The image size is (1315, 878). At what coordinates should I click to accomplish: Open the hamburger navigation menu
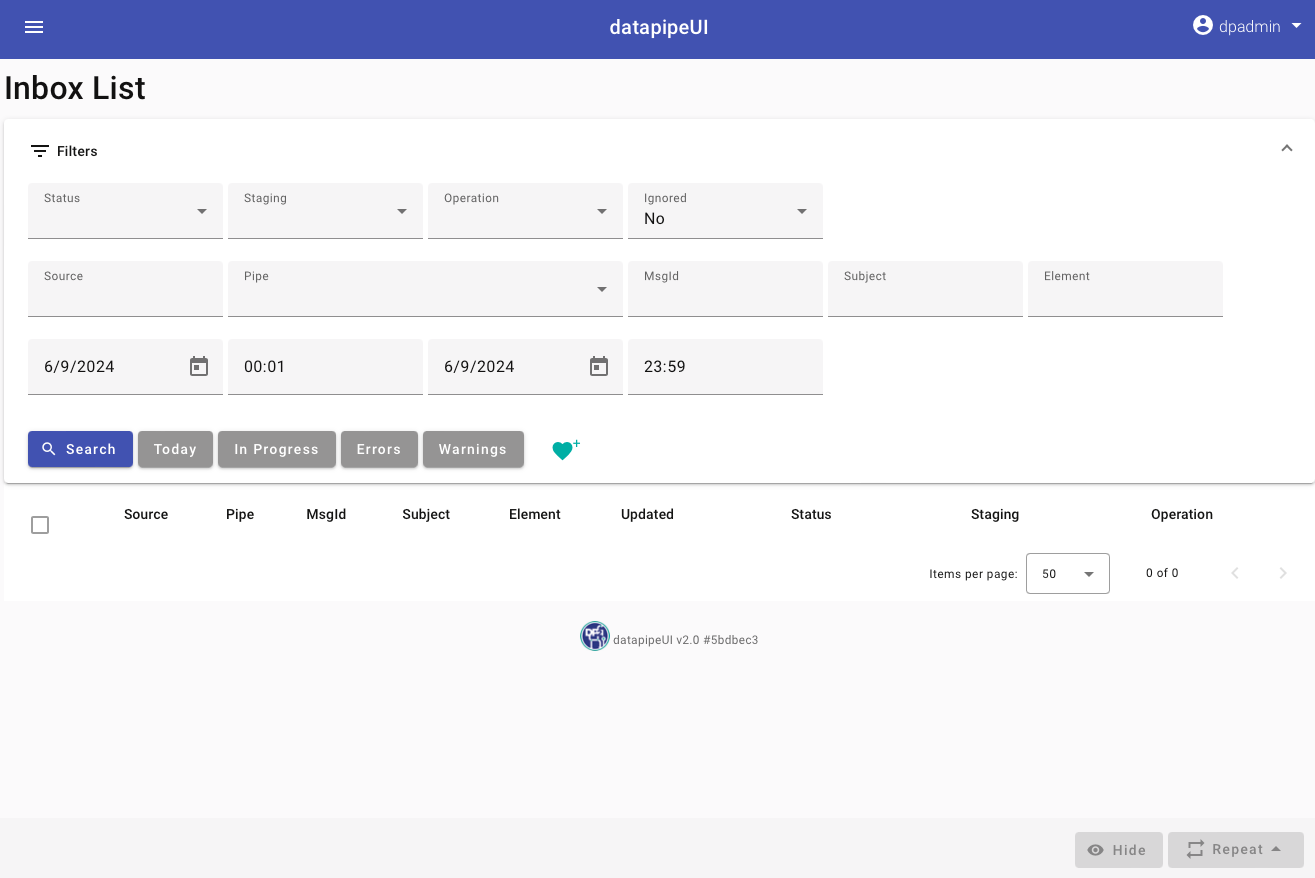pyautogui.click(x=34, y=27)
